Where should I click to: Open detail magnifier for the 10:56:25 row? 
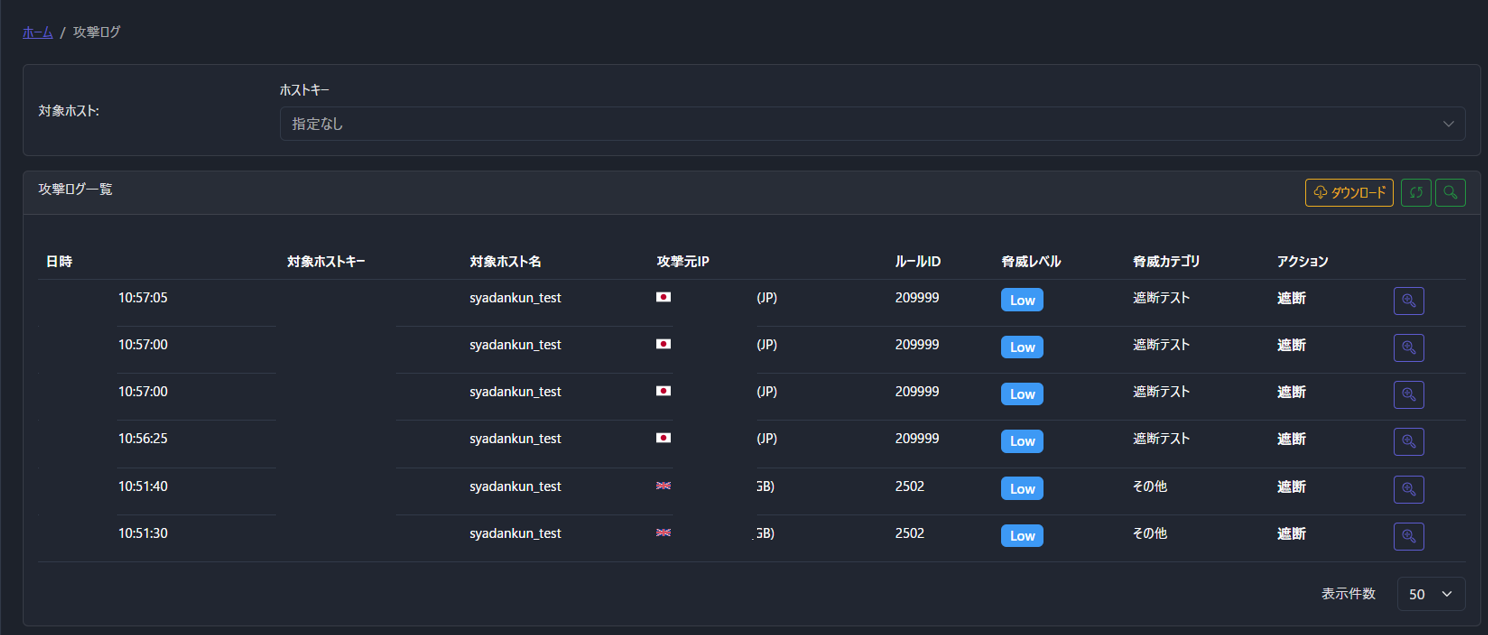point(1408,441)
